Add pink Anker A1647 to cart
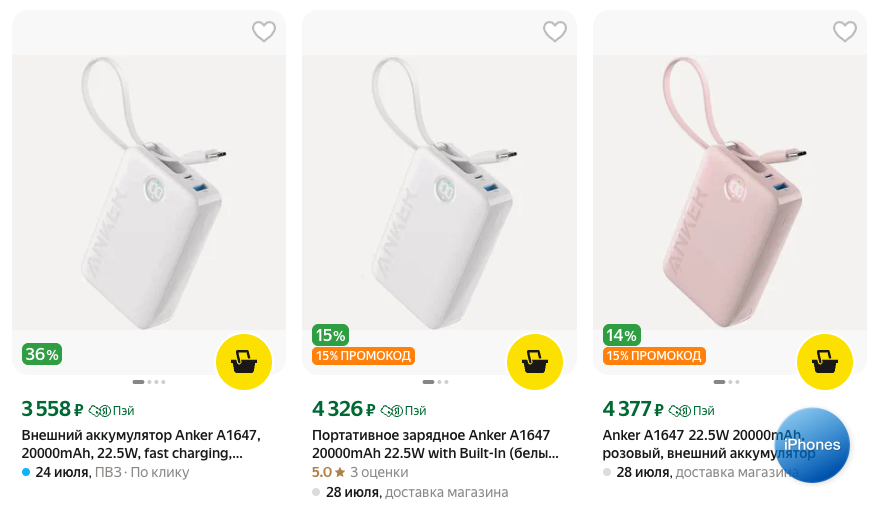Viewport: 877px width, 510px height. (825, 361)
